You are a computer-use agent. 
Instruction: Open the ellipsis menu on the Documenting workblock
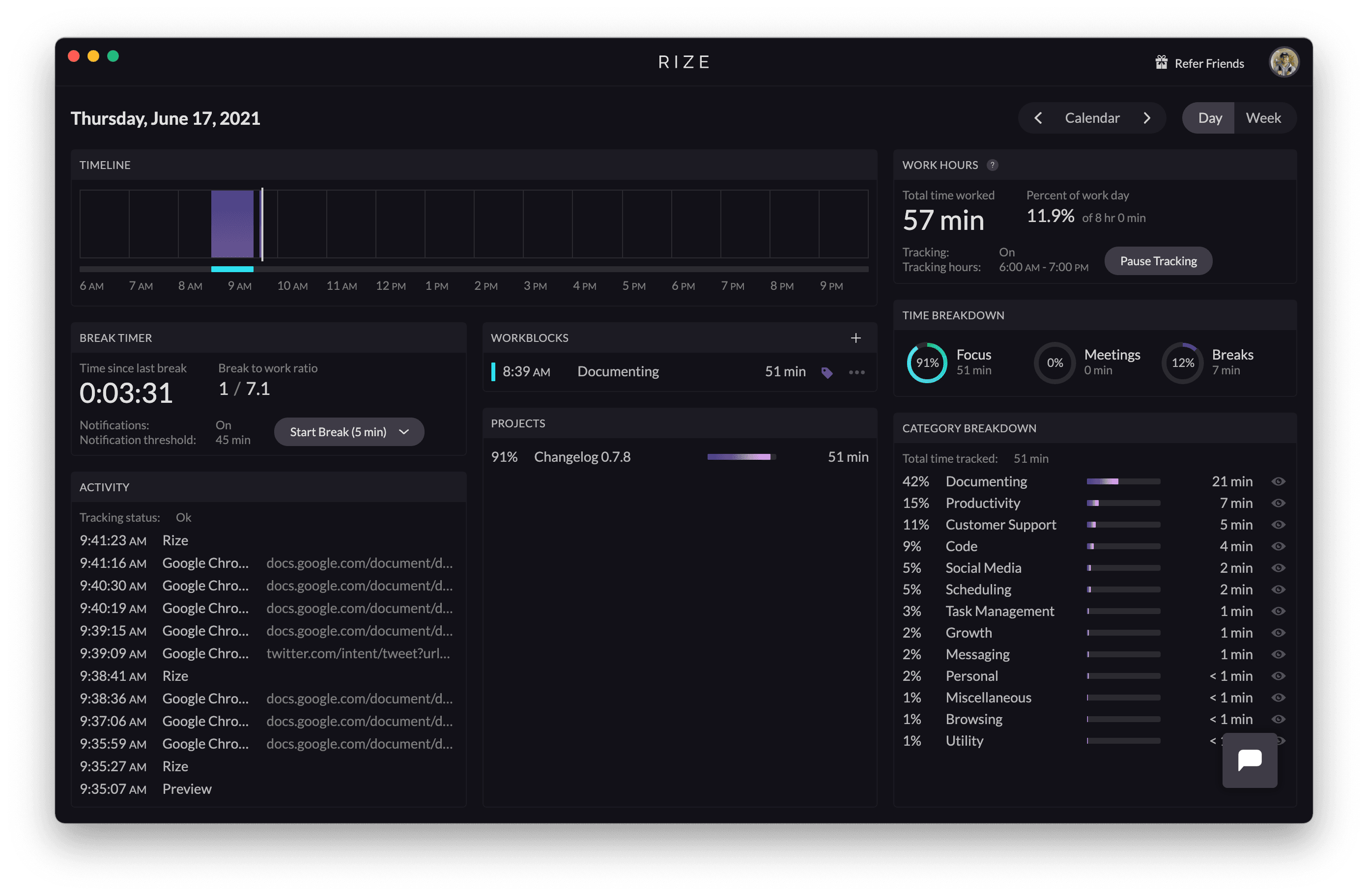point(856,372)
